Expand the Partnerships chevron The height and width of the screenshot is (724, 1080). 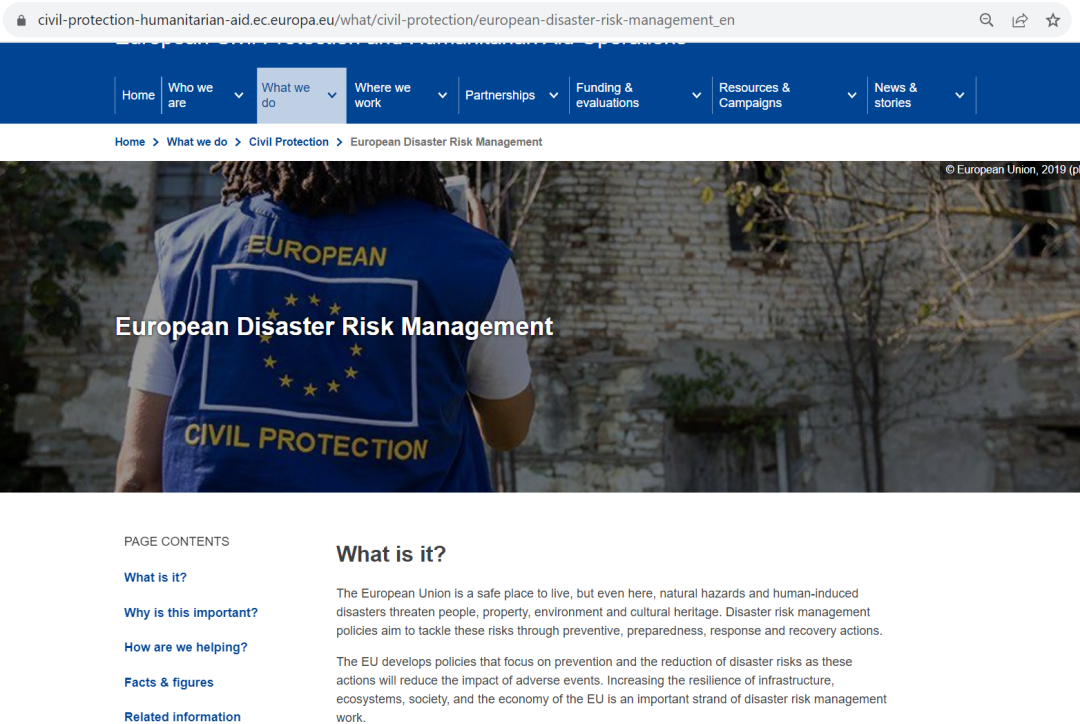click(x=553, y=95)
